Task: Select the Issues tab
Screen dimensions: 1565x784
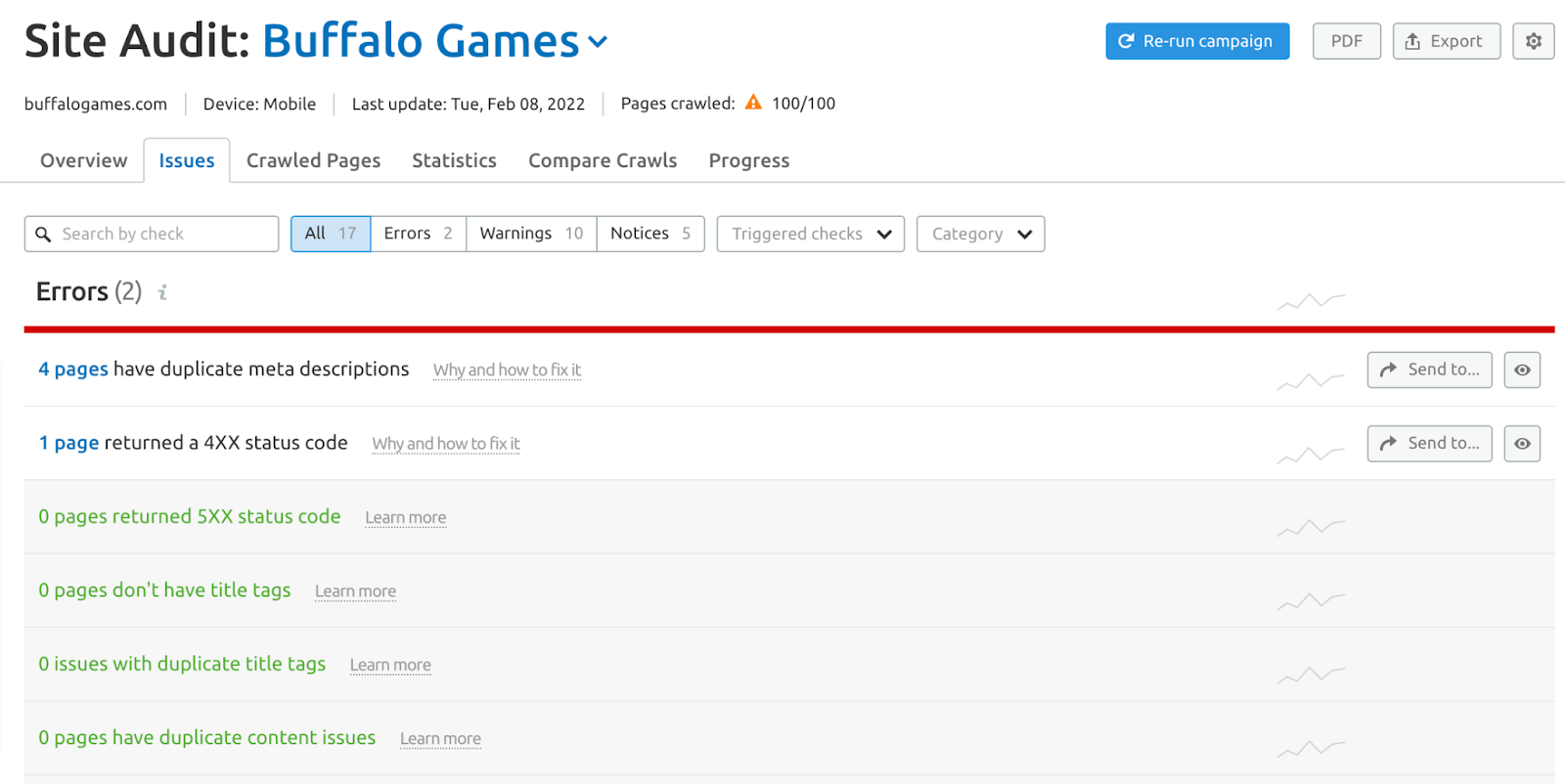Action: pyautogui.click(x=187, y=160)
